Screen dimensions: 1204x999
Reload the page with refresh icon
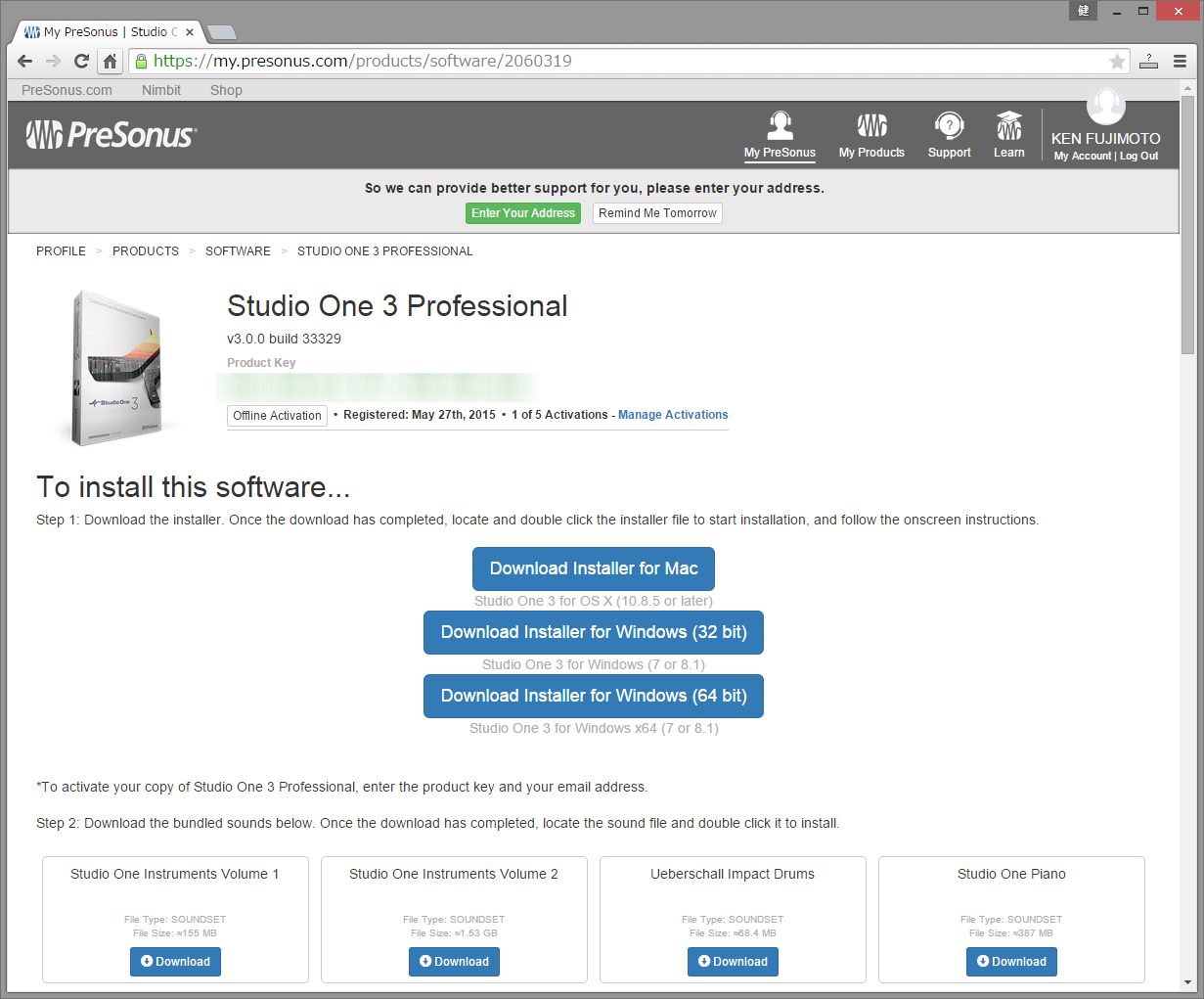pos(81,61)
